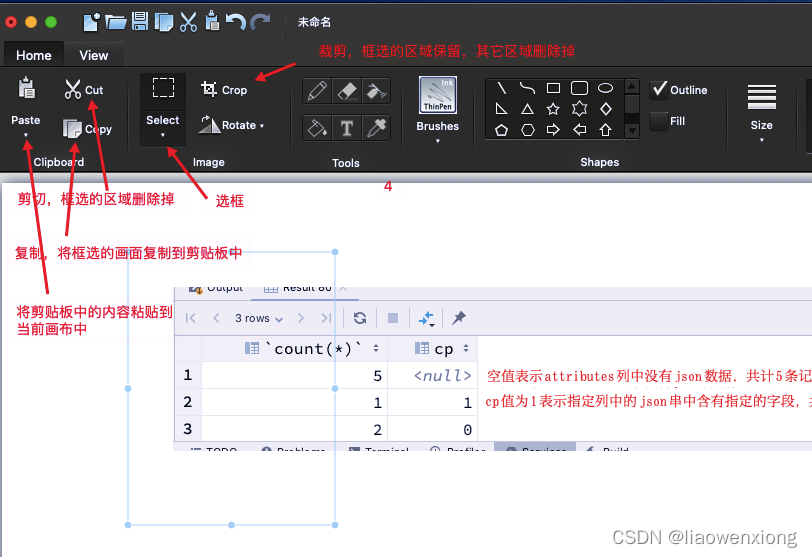812x557 pixels.
Task: Choose the Right triangle shape
Action: [x=501, y=109]
